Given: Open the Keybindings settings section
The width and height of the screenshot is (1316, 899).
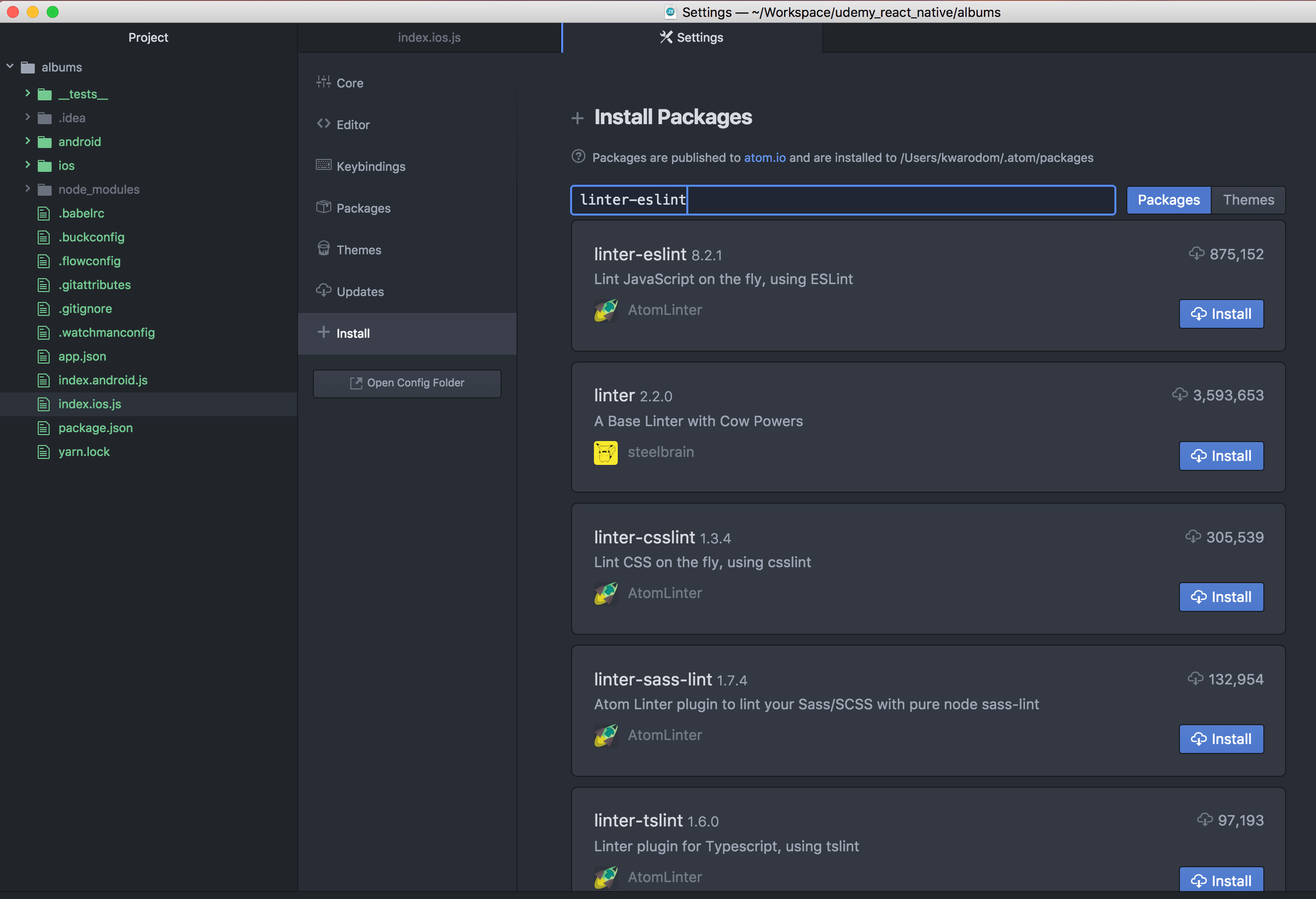Looking at the screenshot, I should (x=370, y=166).
